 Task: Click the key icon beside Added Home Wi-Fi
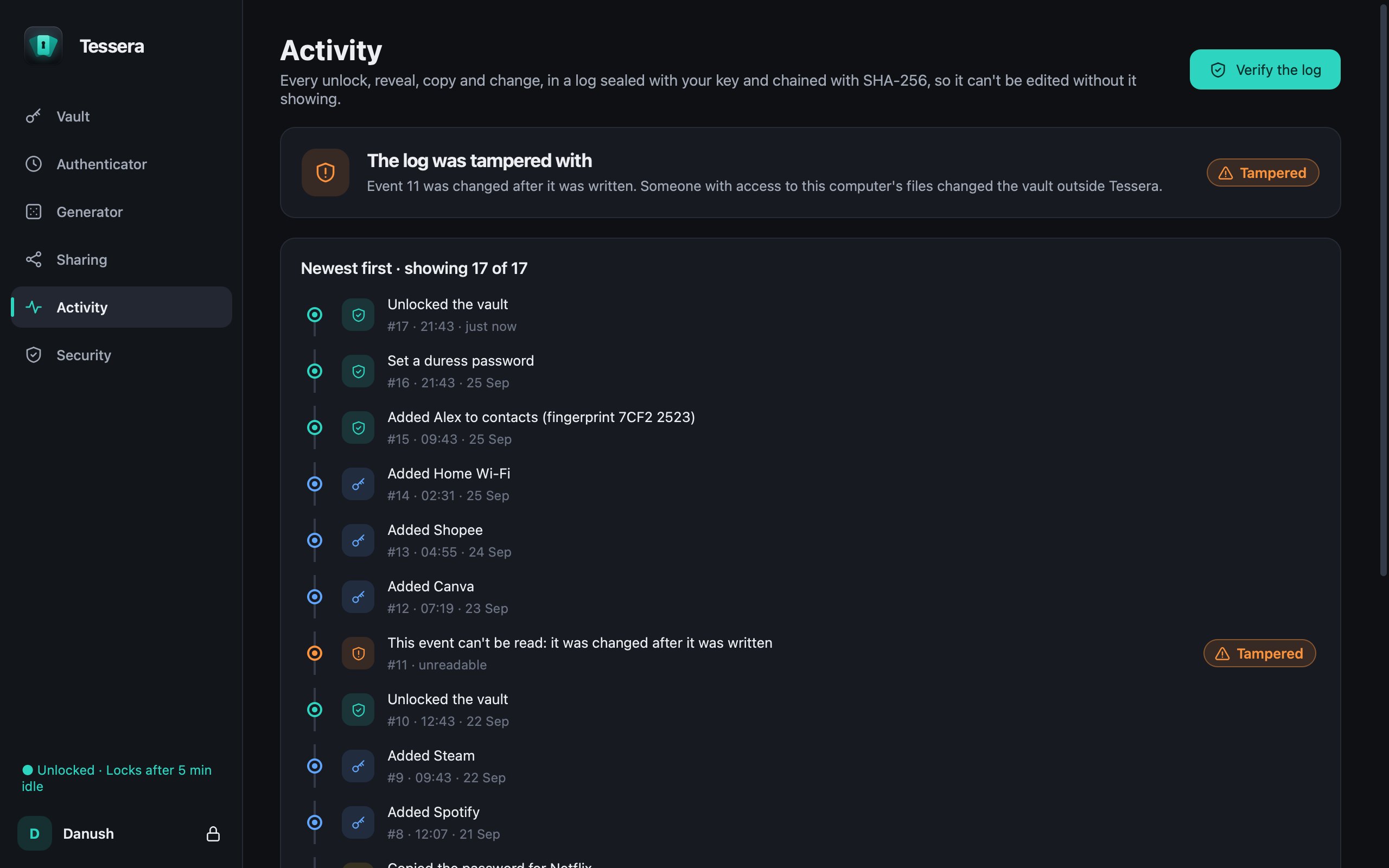(358, 484)
